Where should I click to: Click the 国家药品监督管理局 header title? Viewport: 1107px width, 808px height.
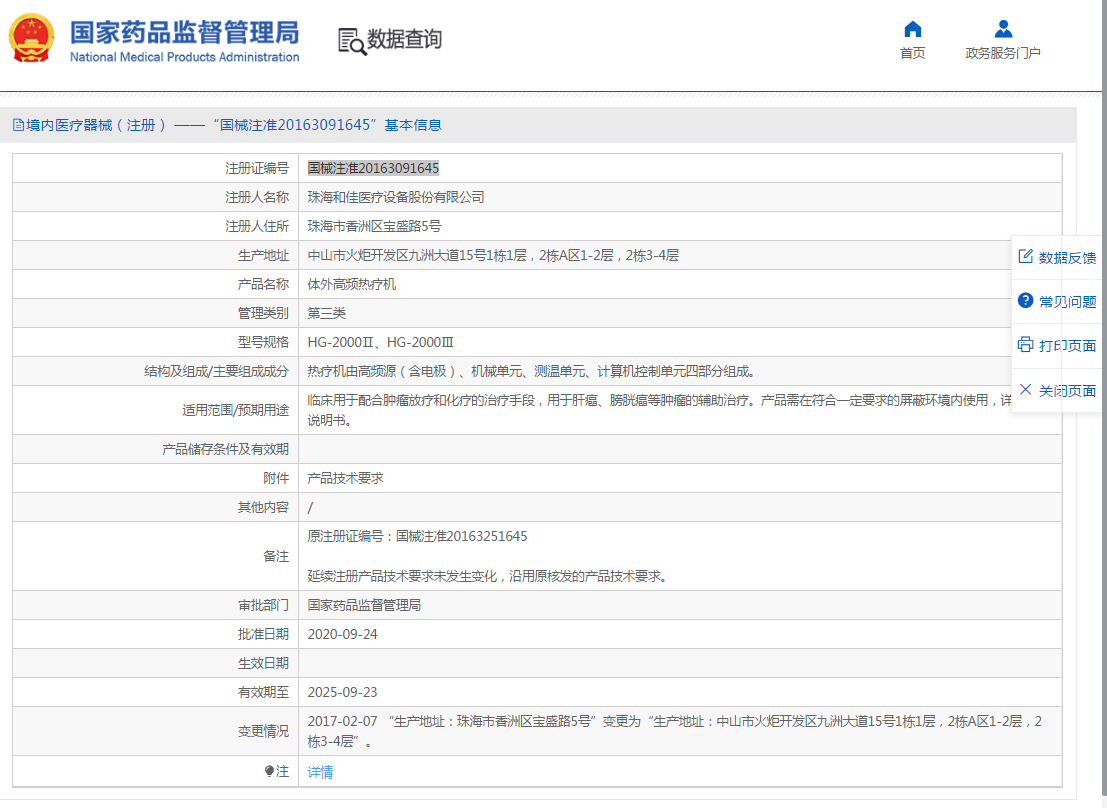point(184,32)
